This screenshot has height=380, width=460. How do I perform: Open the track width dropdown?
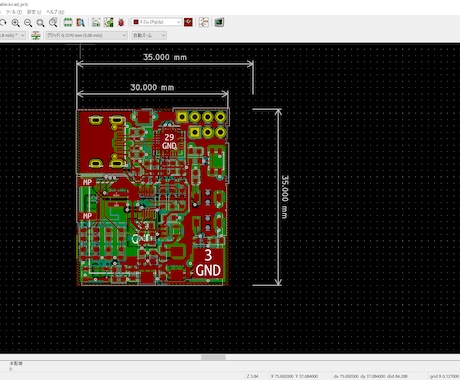[x=13, y=35]
